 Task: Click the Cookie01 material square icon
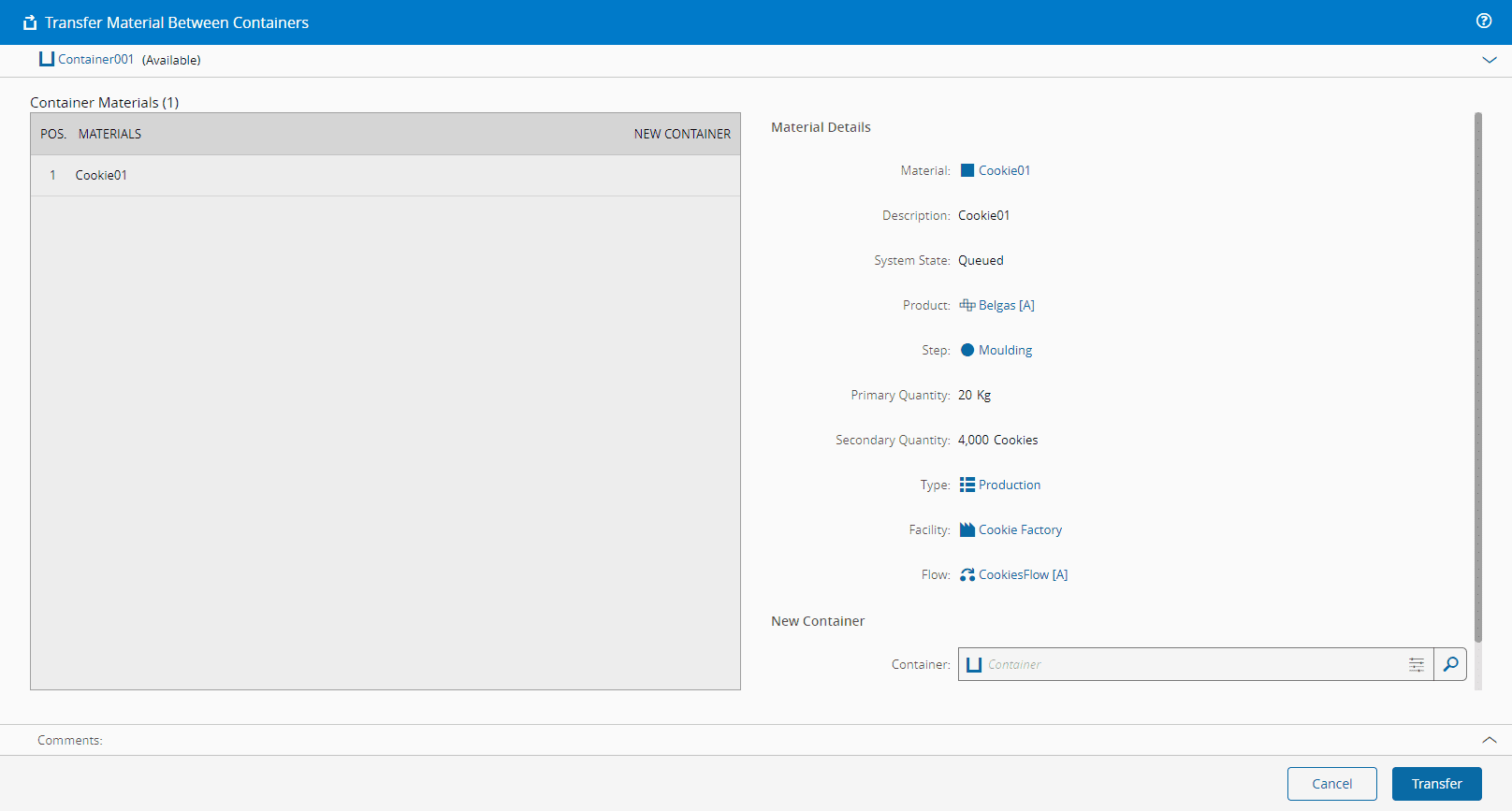pyautogui.click(x=967, y=170)
